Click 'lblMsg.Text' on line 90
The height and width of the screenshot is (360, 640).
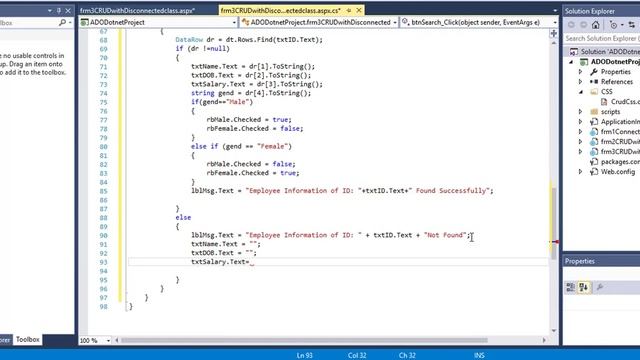point(214,235)
